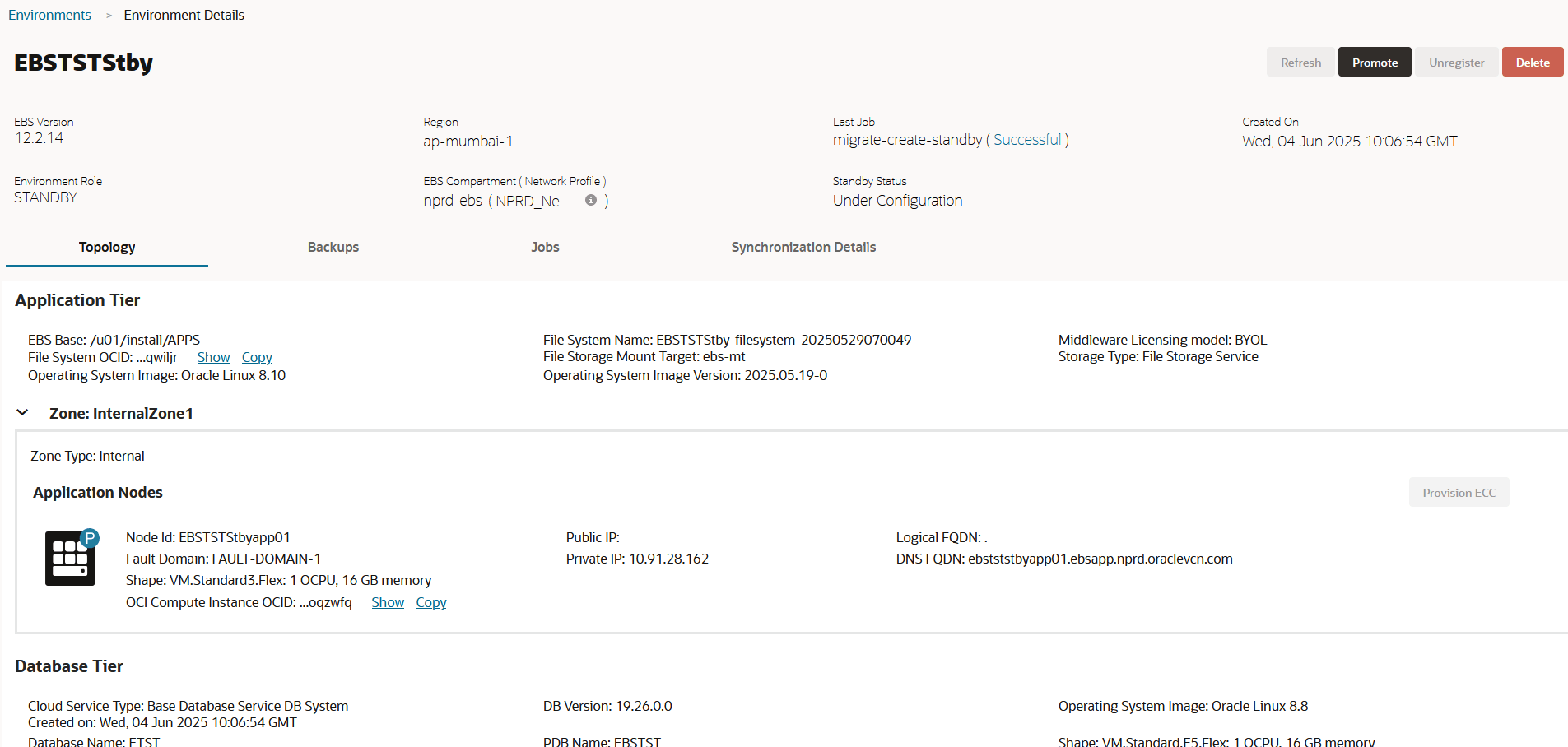Click Node Id EBSTSTStbyapp01
1568x747 pixels.
[207, 537]
